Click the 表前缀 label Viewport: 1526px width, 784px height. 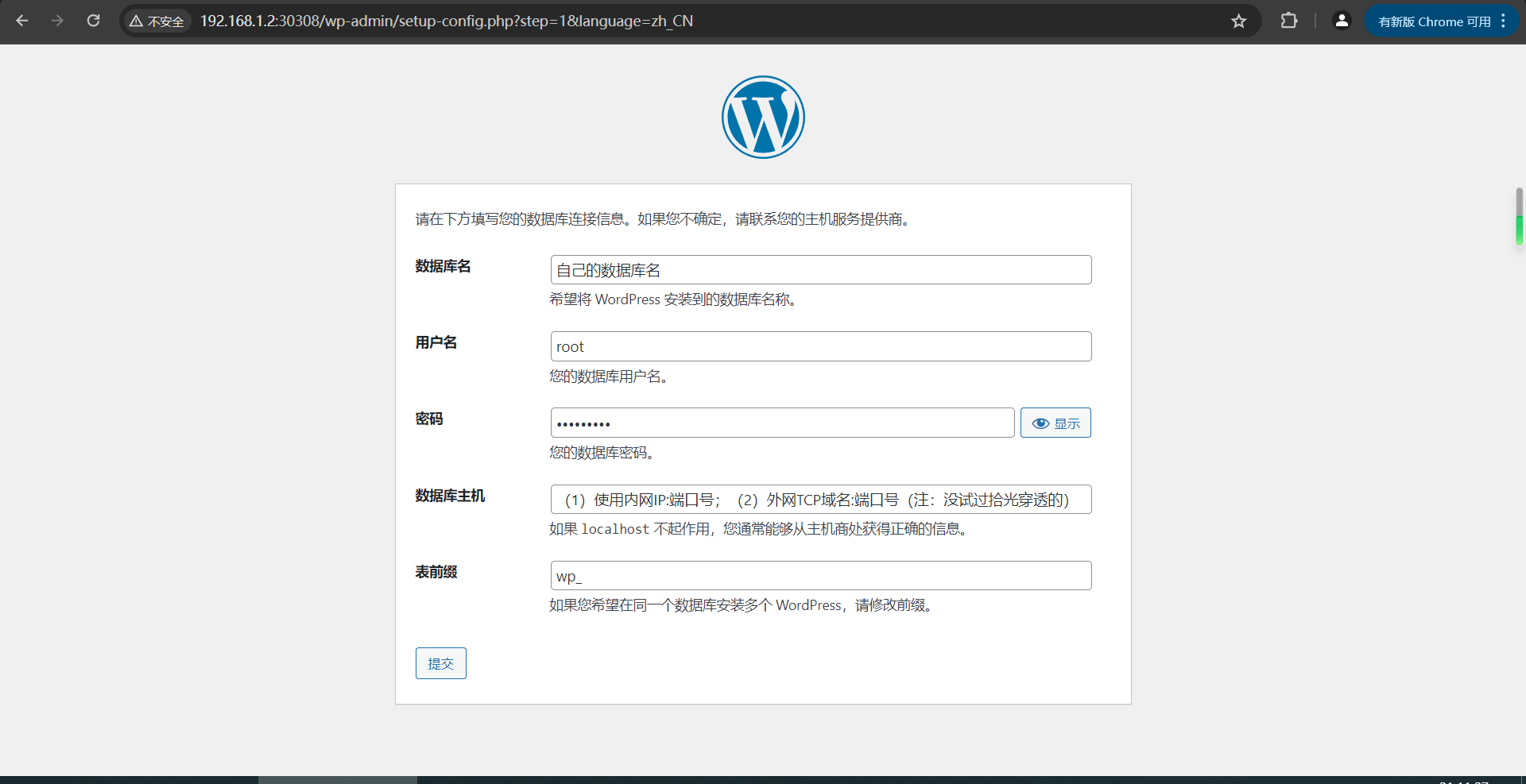point(436,572)
